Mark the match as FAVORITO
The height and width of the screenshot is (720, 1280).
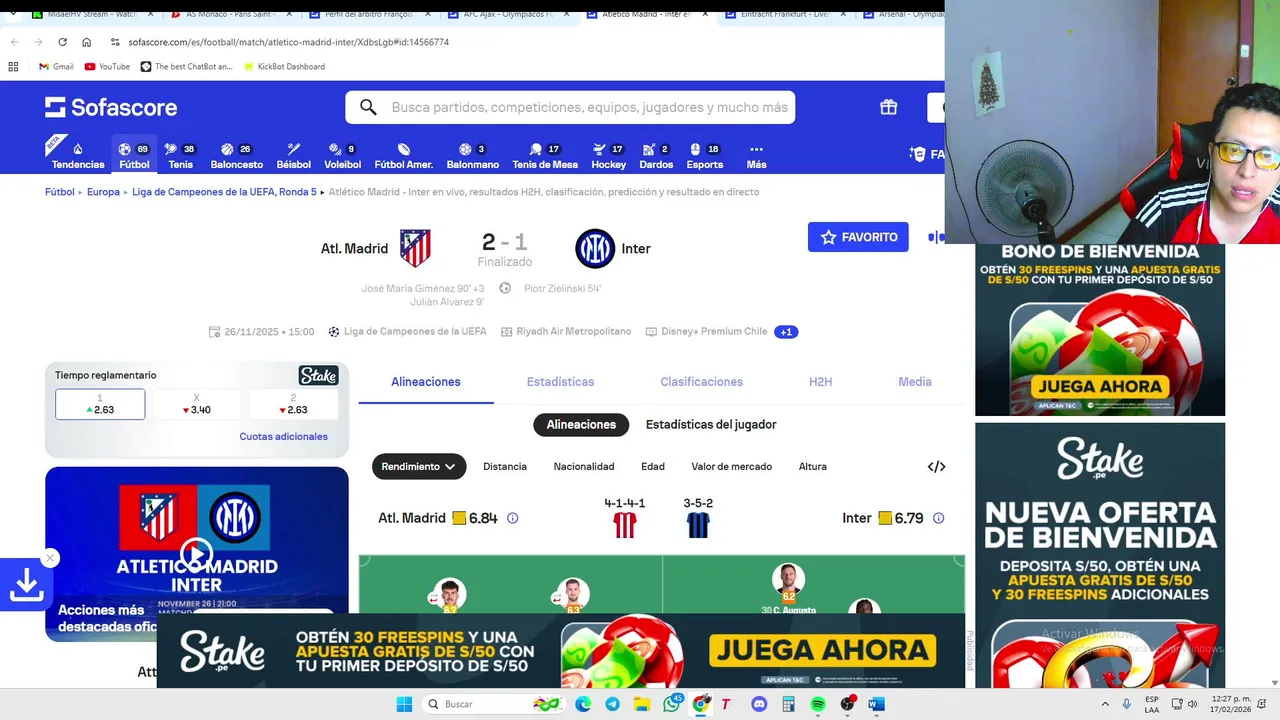(858, 237)
